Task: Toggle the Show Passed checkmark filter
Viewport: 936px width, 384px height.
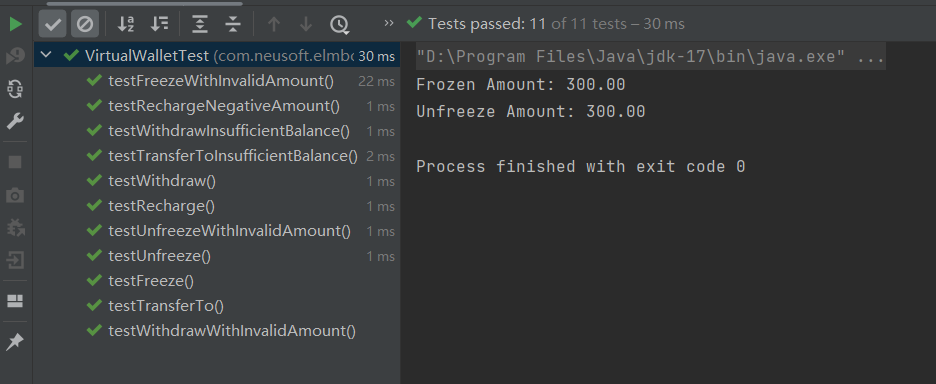Action: (53, 24)
